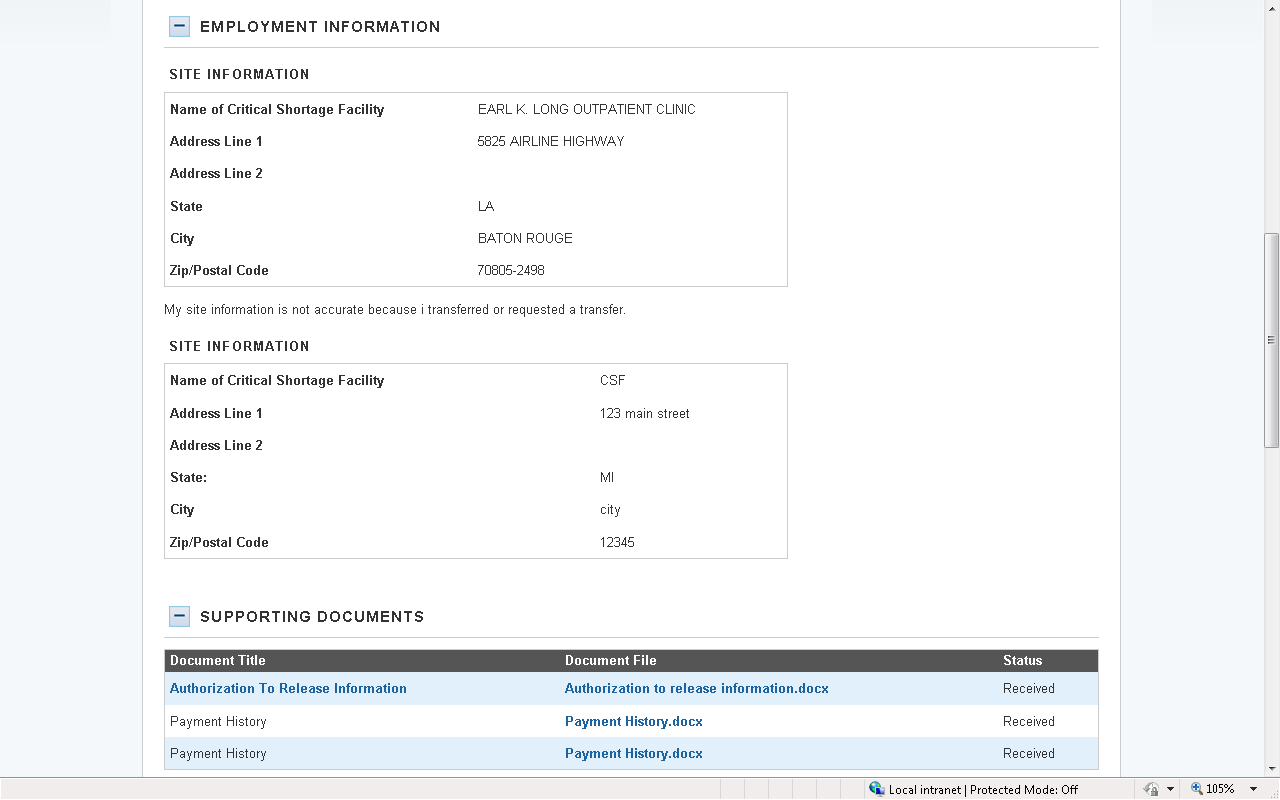Click the EMPLOYMENT INFORMATION heading
Screen dimensions: 1280x800
point(320,27)
